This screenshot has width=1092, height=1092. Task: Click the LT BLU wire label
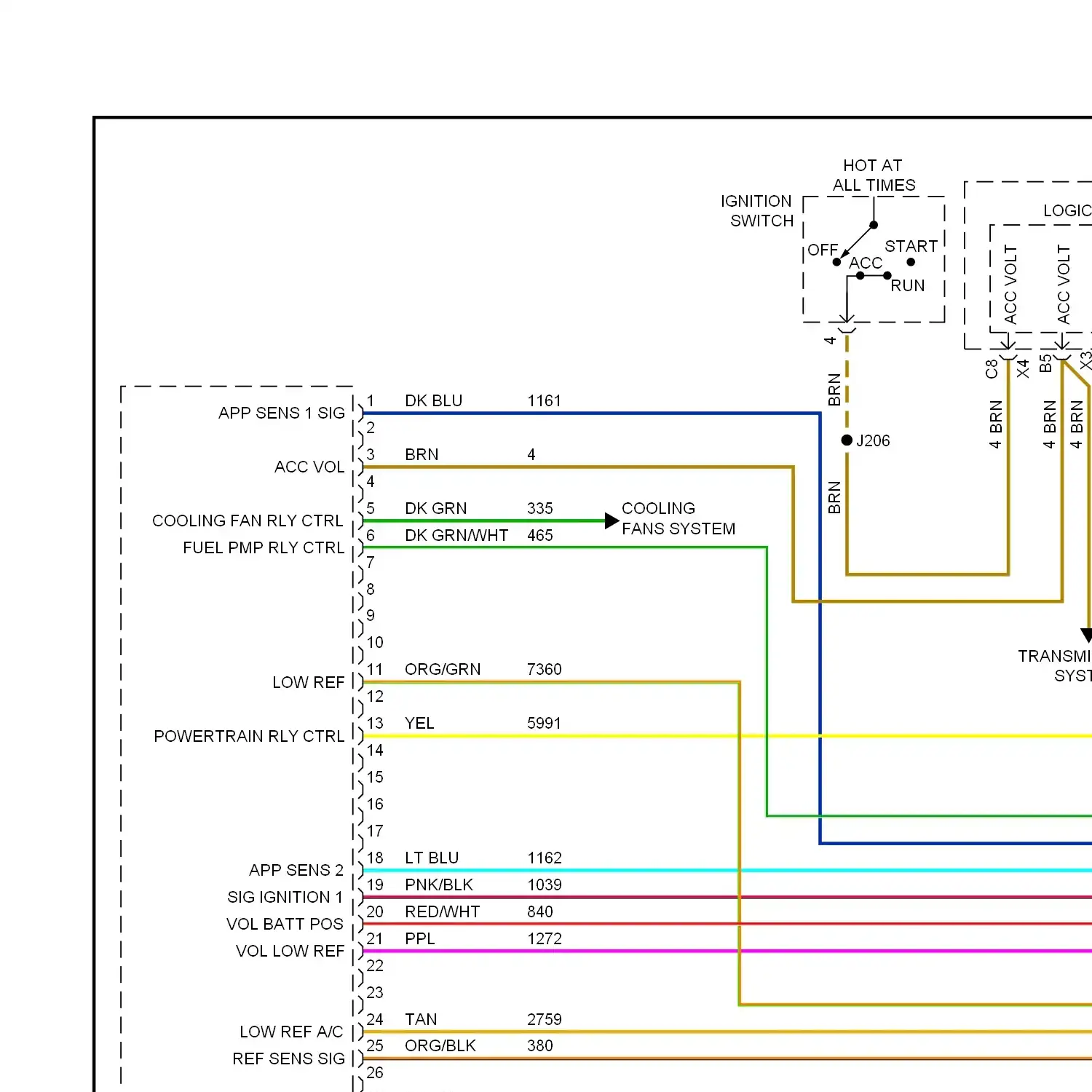432,858
